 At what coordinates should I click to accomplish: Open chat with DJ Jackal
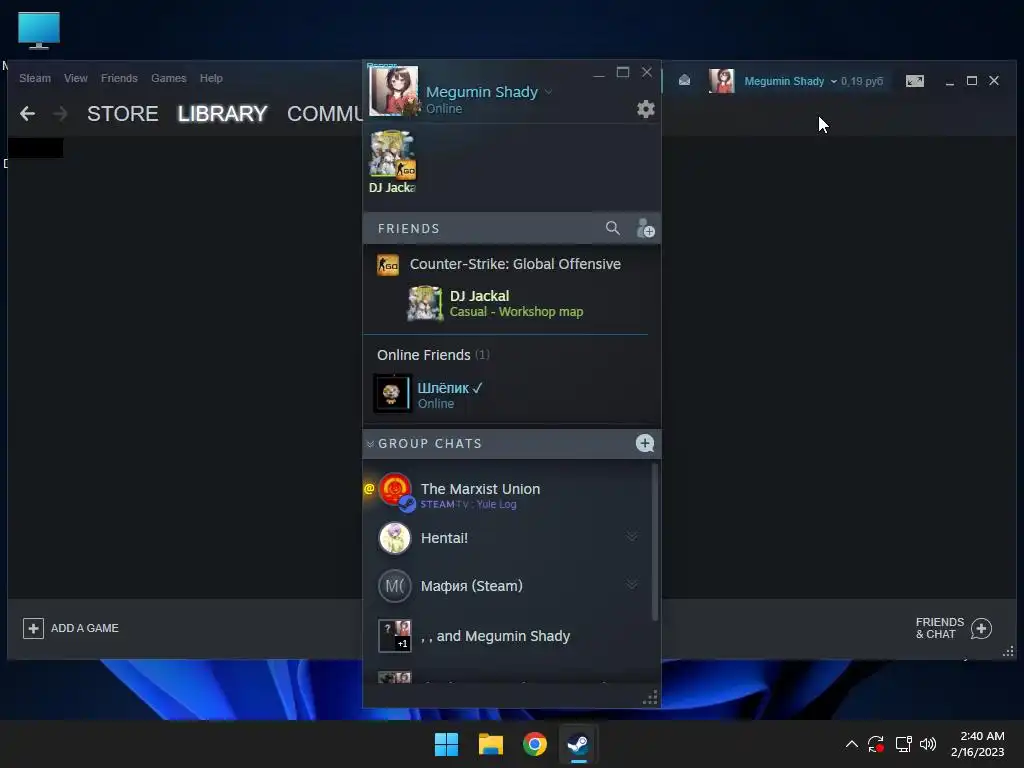pyautogui.click(x=511, y=304)
